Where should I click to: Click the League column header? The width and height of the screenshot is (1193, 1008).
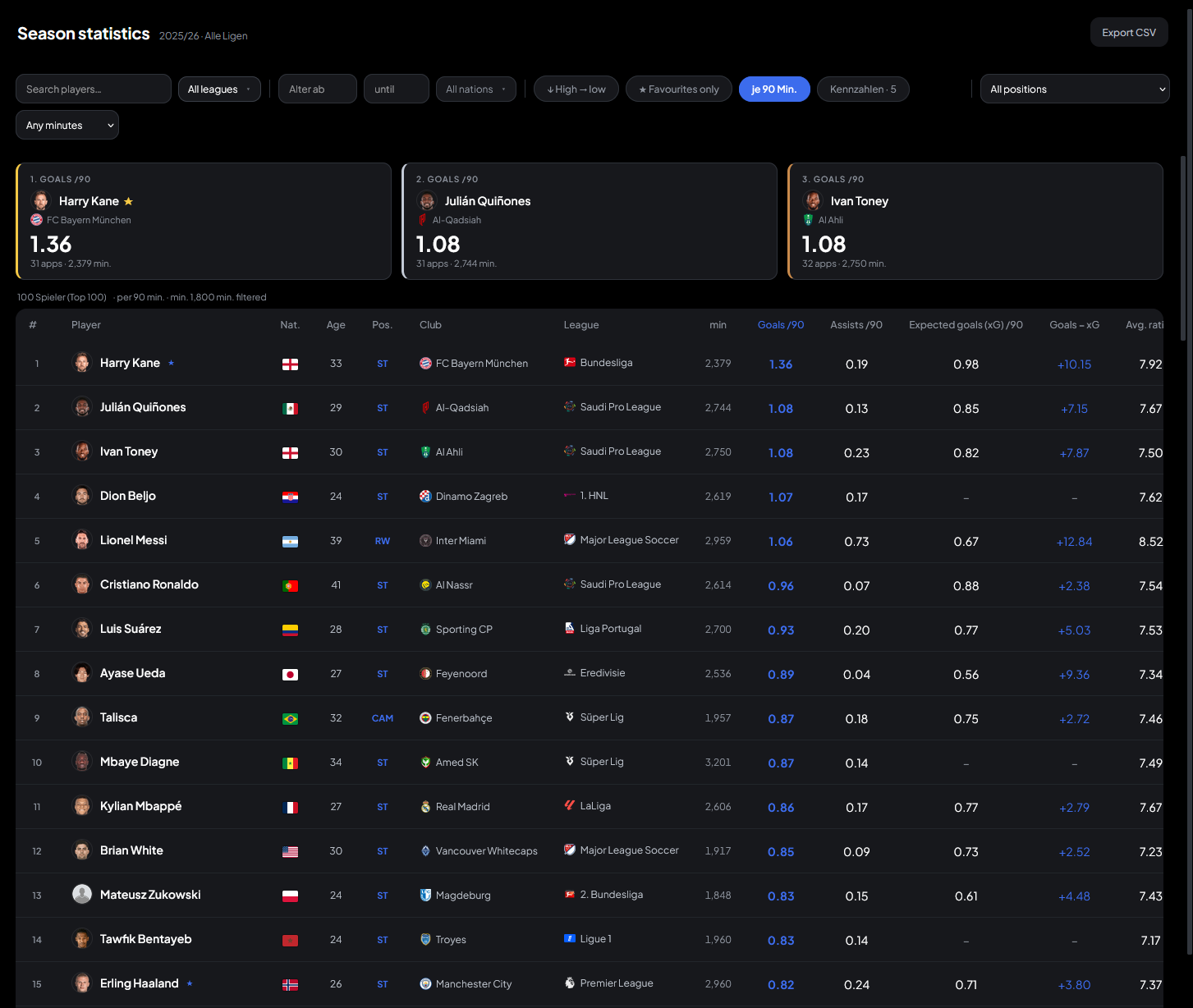pos(581,325)
